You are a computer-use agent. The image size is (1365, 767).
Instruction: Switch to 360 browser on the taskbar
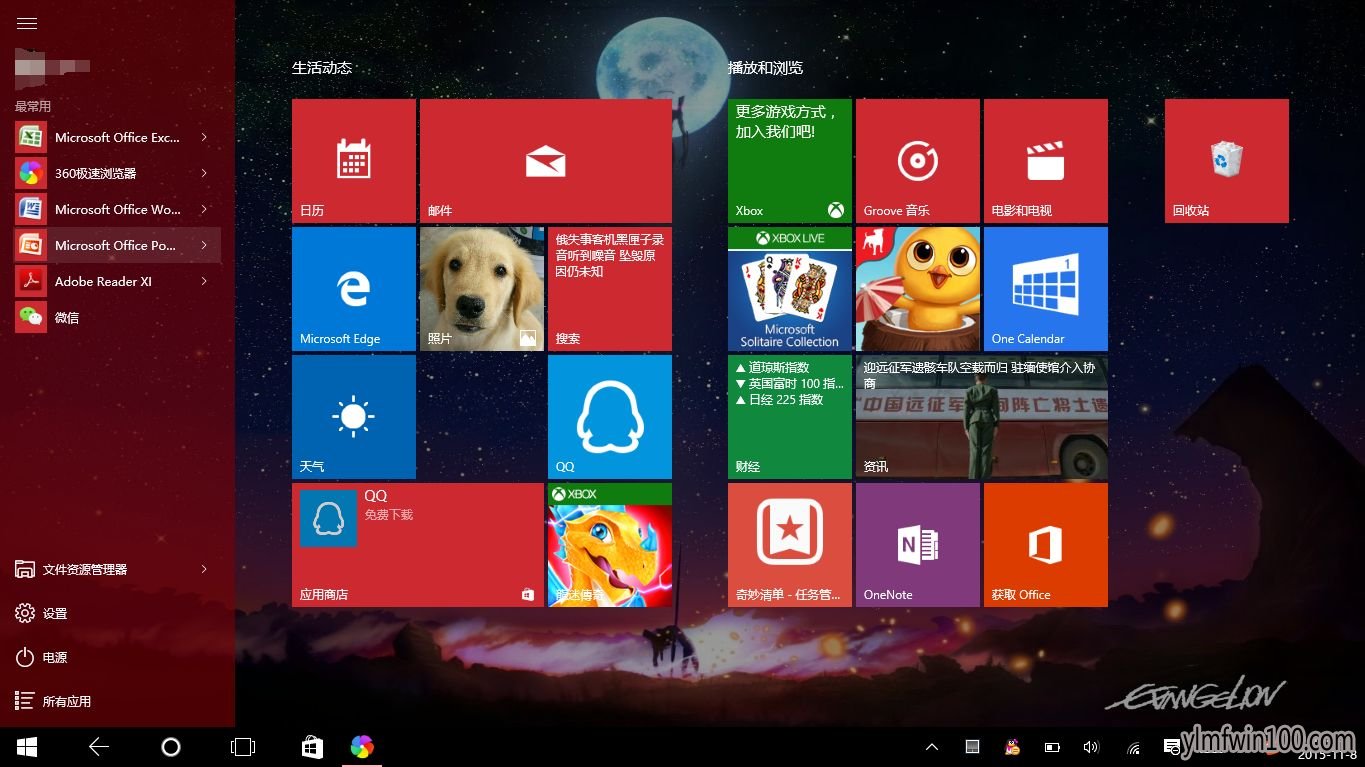coord(362,746)
